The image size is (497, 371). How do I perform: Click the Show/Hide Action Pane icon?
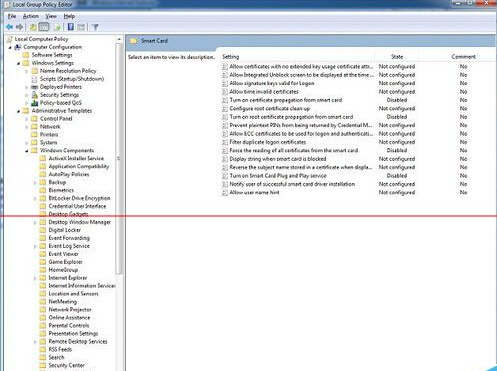pyautogui.click(x=81, y=27)
